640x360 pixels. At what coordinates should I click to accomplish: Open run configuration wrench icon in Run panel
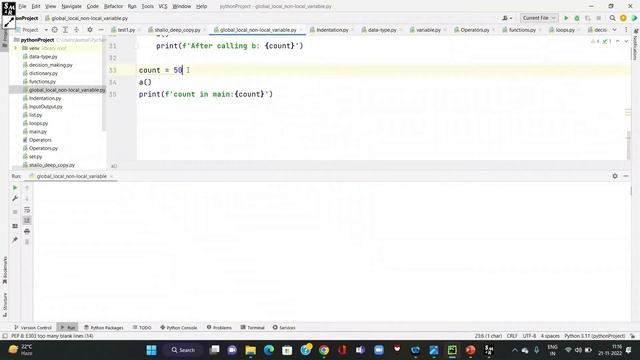pyautogui.click(x=15, y=198)
